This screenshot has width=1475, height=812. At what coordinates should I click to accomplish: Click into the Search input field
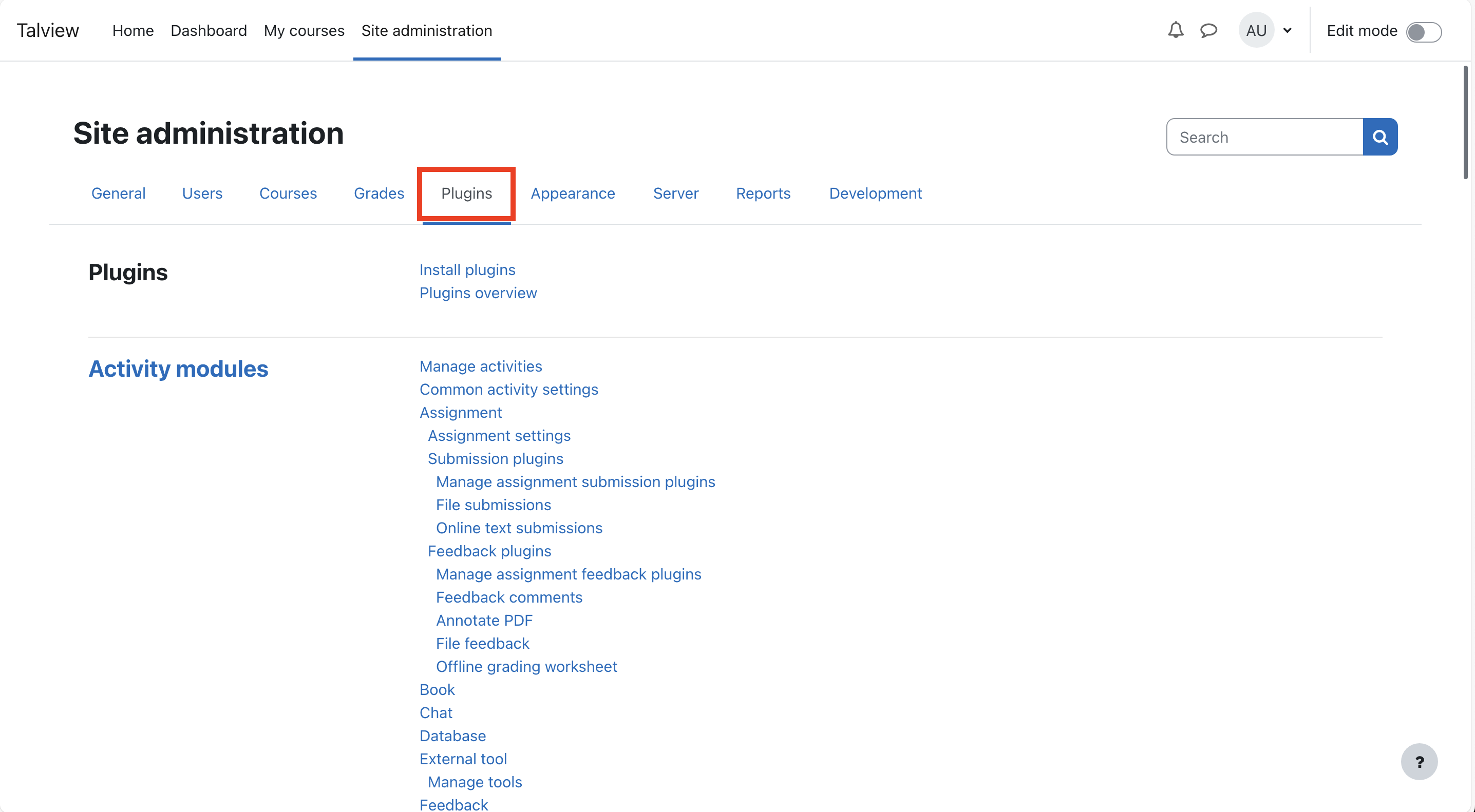pyautogui.click(x=1264, y=138)
